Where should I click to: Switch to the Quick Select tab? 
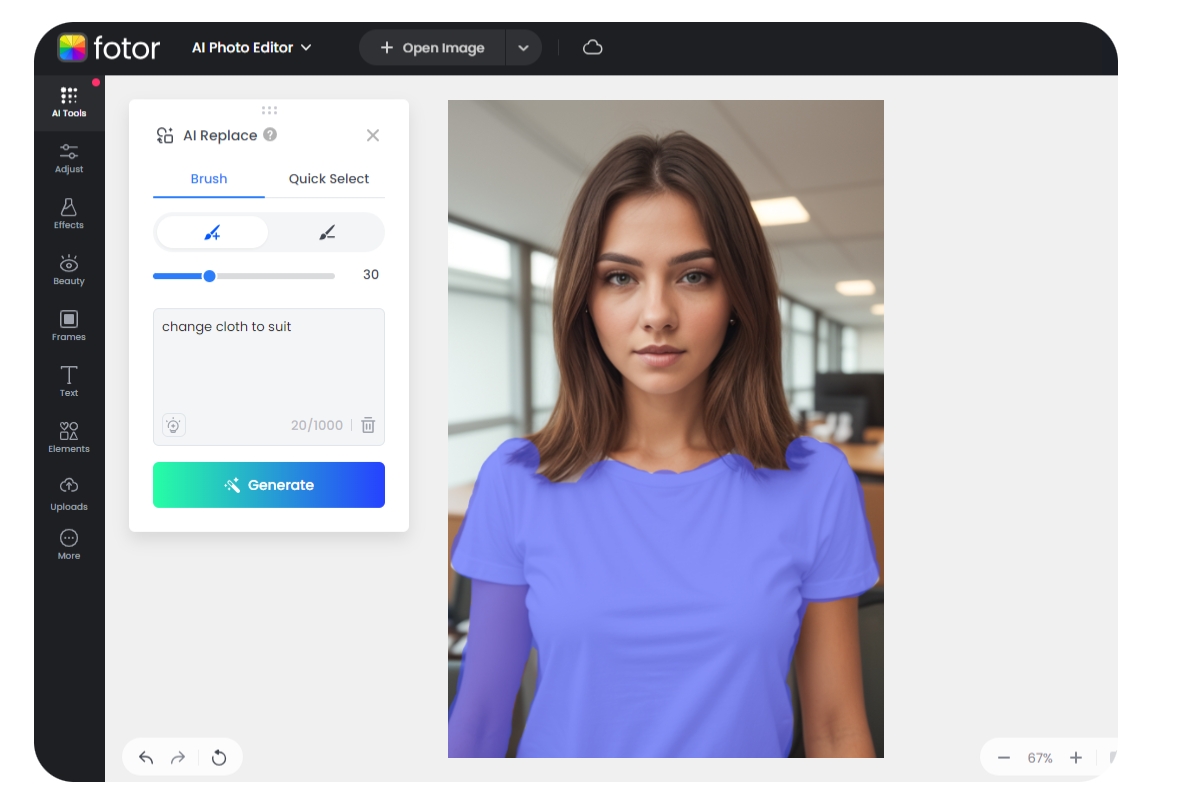(x=329, y=179)
